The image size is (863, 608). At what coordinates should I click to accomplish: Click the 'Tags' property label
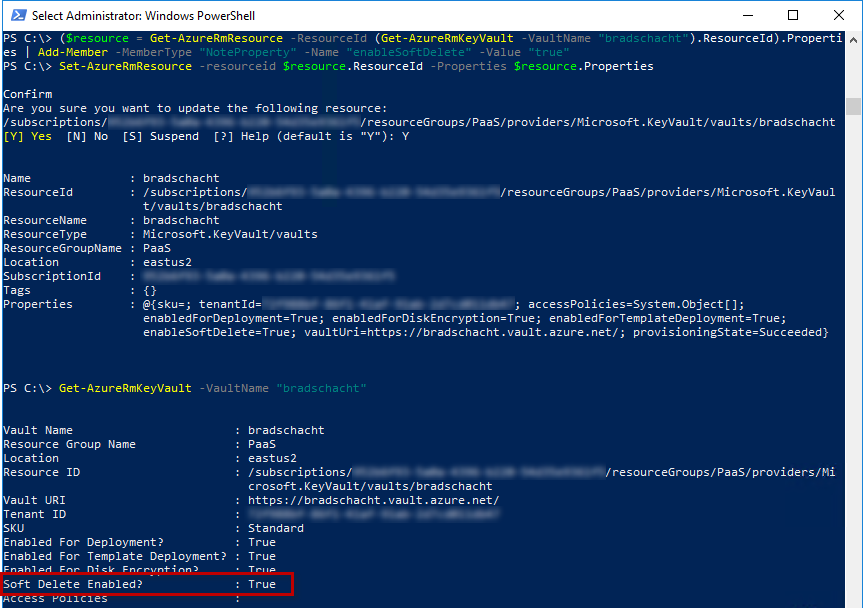[x=17, y=290]
